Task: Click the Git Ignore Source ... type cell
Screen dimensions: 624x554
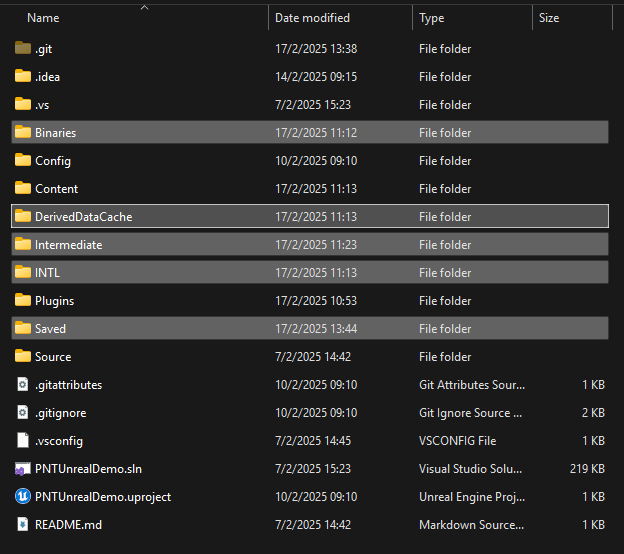Action: coord(470,413)
